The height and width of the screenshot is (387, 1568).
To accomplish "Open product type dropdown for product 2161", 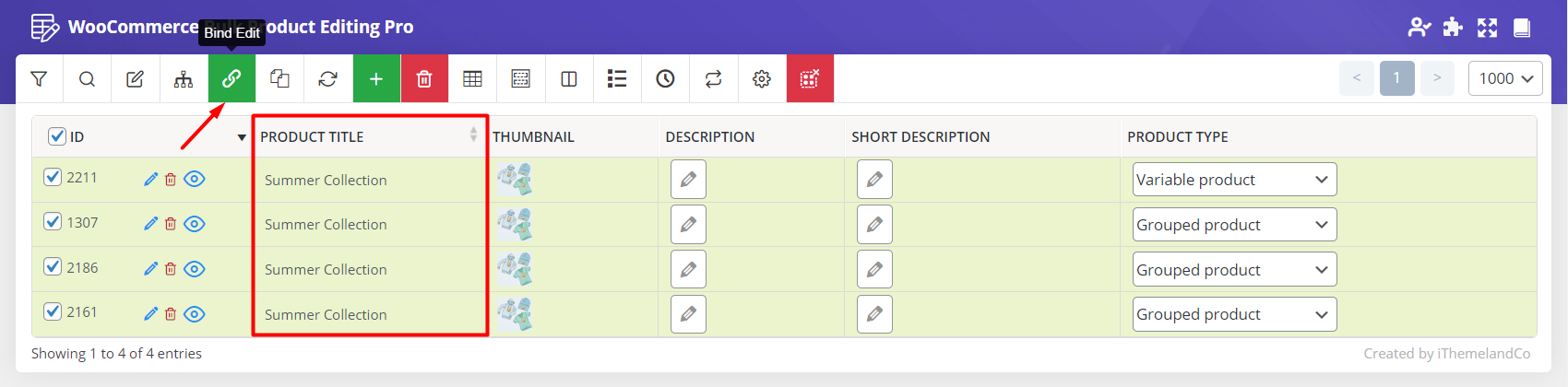I will 1234,314.
